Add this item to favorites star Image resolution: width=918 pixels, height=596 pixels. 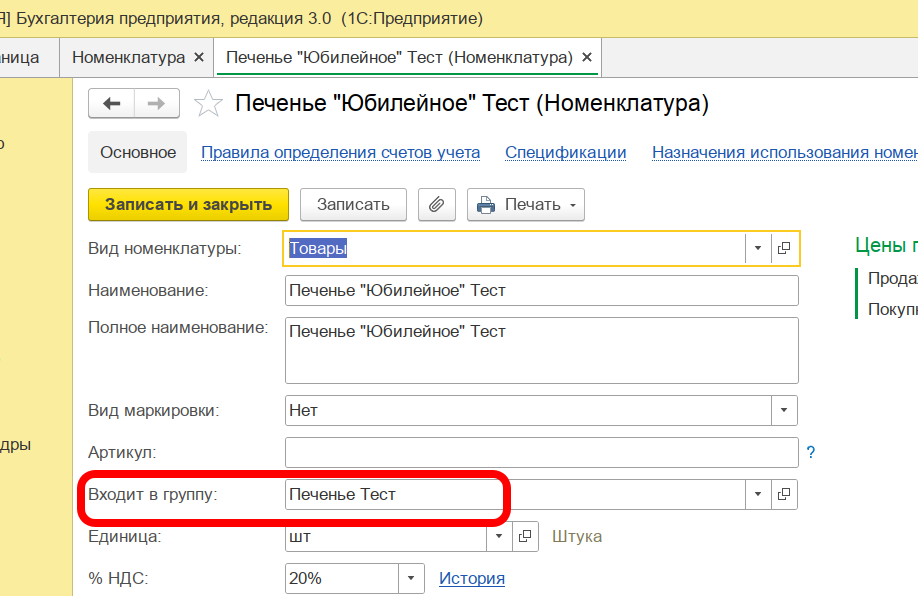tap(207, 104)
